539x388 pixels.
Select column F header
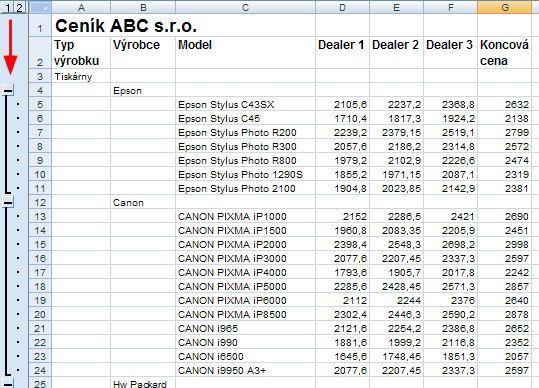coord(450,7)
